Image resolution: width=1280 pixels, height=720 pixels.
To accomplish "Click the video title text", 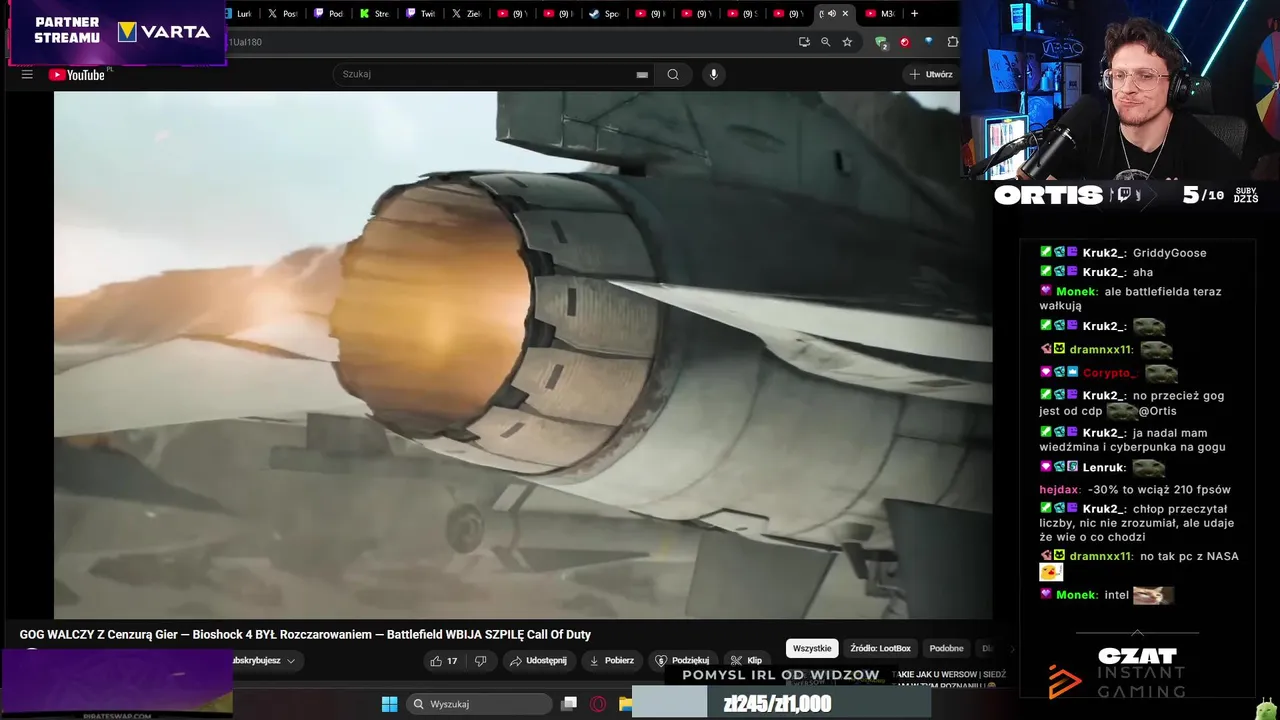I will point(305,634).
